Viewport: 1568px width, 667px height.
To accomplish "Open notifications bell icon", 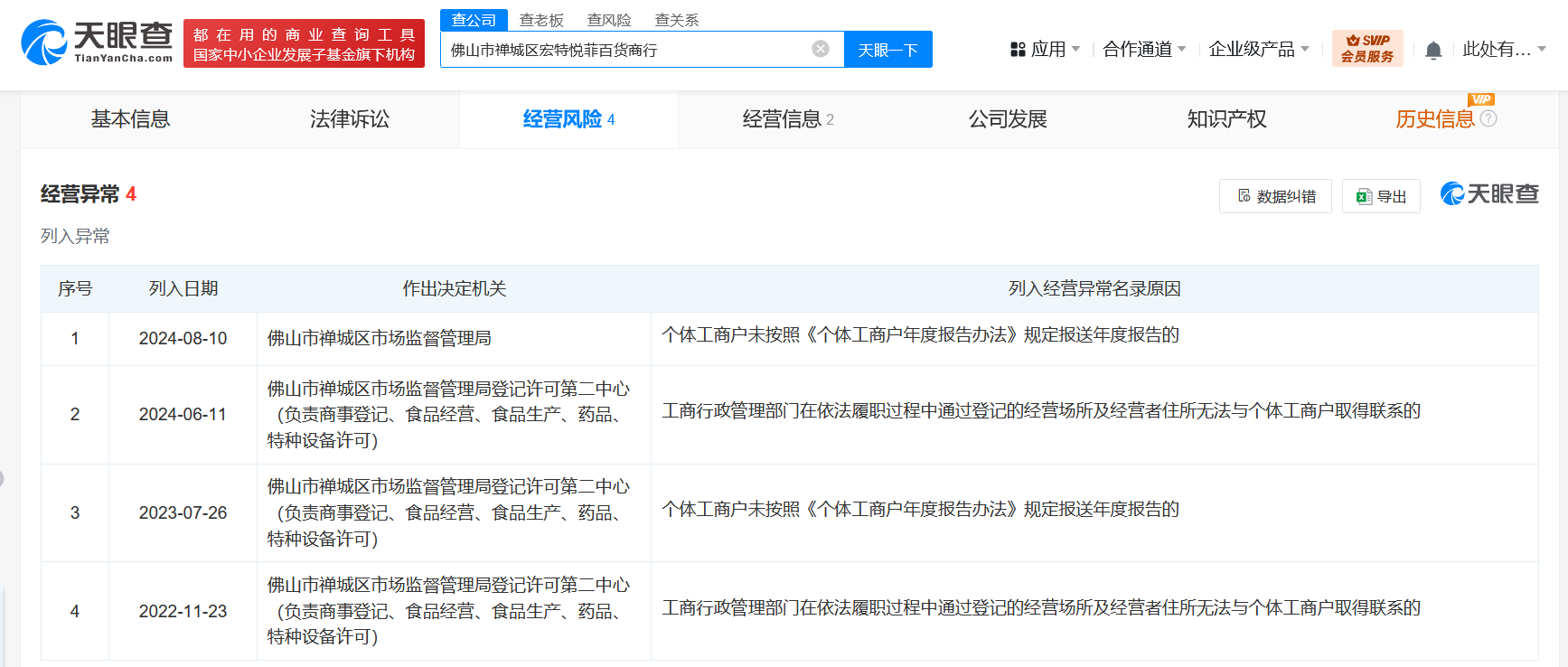I will coord(1433,51).
